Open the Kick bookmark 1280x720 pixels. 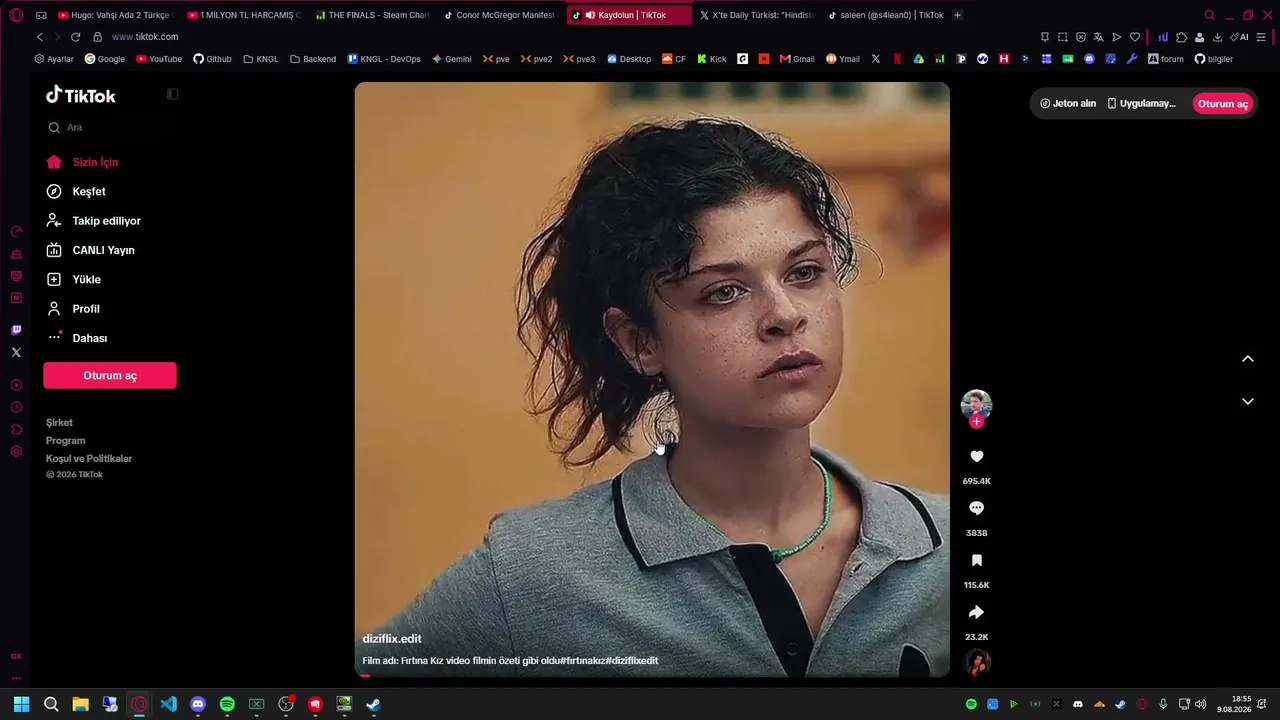pos(712,59)
